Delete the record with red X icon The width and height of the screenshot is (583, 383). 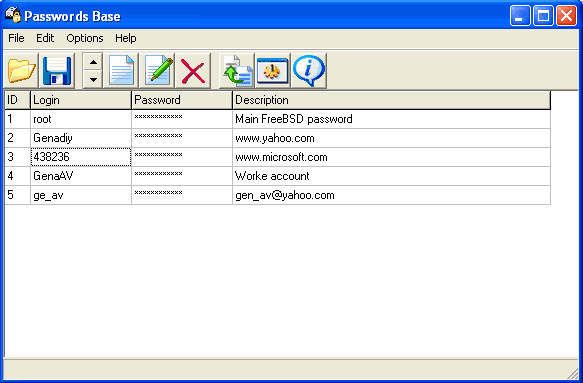point(193,71)
